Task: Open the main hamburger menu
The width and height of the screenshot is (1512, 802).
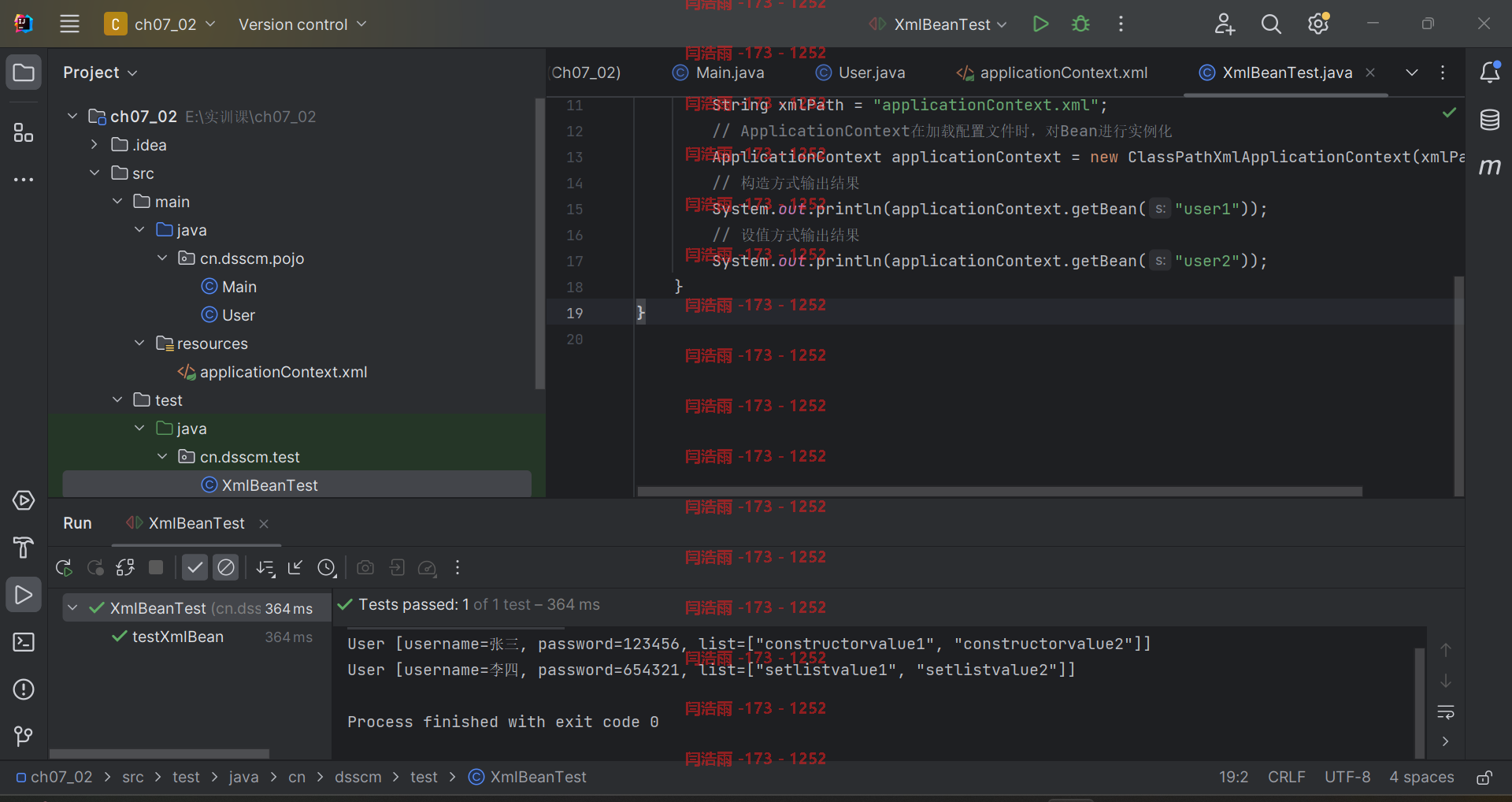Action: (69, 24)
